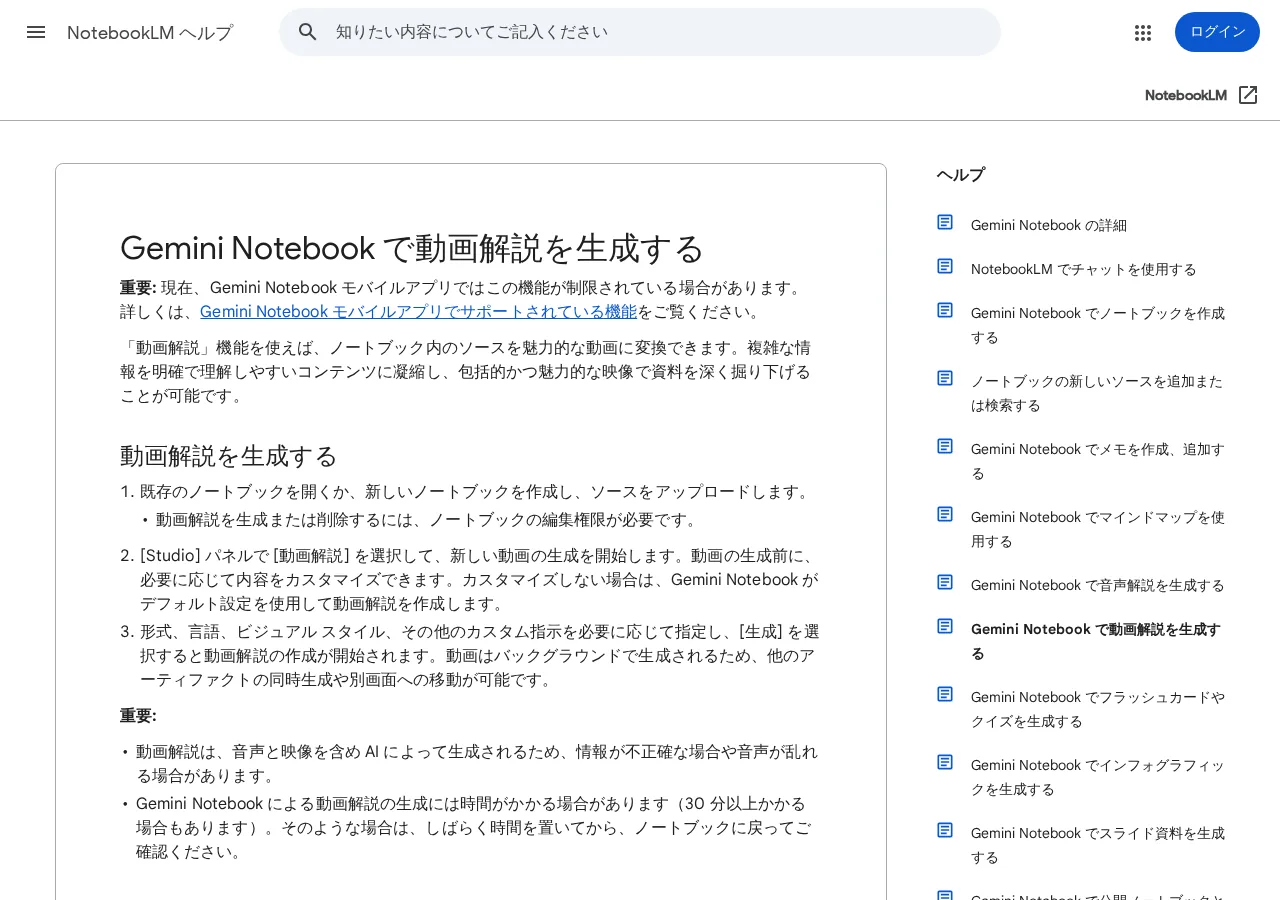Open ノートブックの新しいソースを追加または検索する article
Viewport: 1280px width, 900px height.
(x=1097, y=393)
